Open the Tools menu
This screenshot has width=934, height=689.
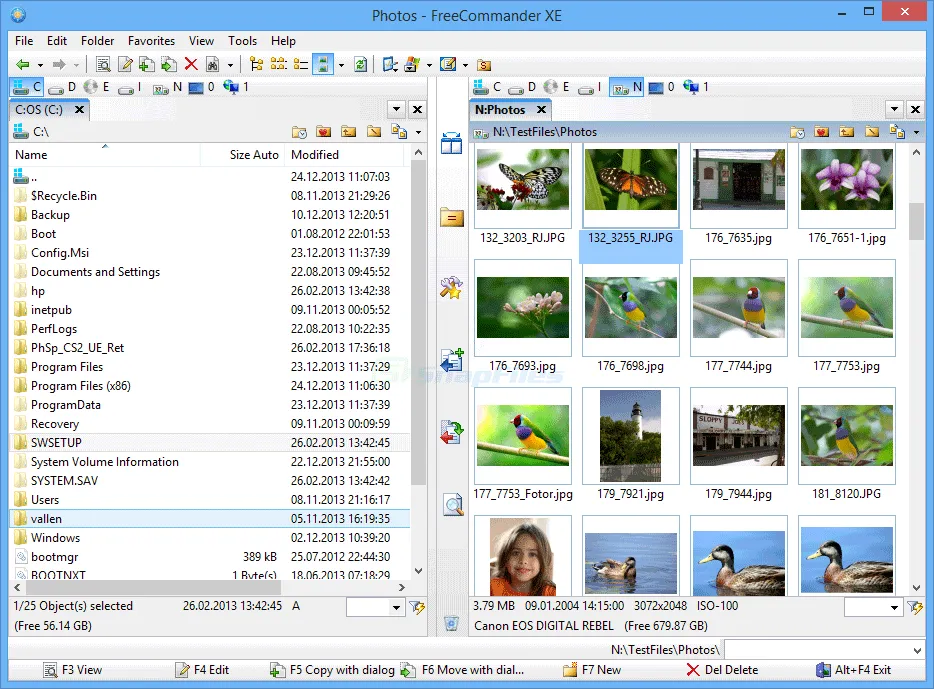coord(242,40)
